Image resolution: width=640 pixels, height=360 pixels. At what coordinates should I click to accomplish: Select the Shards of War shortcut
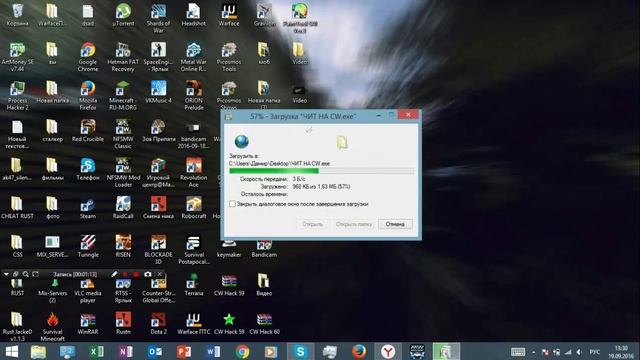[x=158, y=18]
